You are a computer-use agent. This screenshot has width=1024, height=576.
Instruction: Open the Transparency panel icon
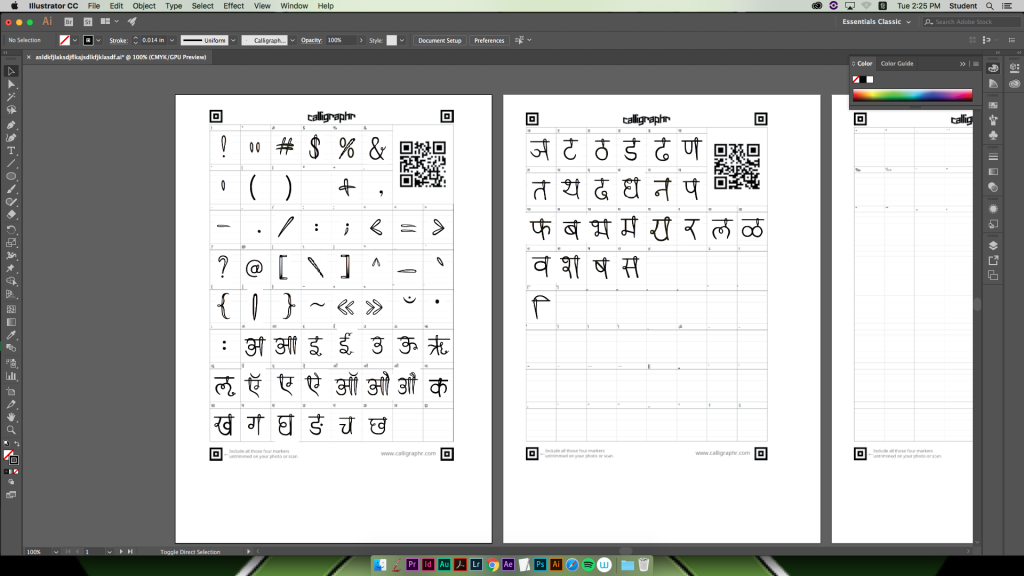[993, 187]
